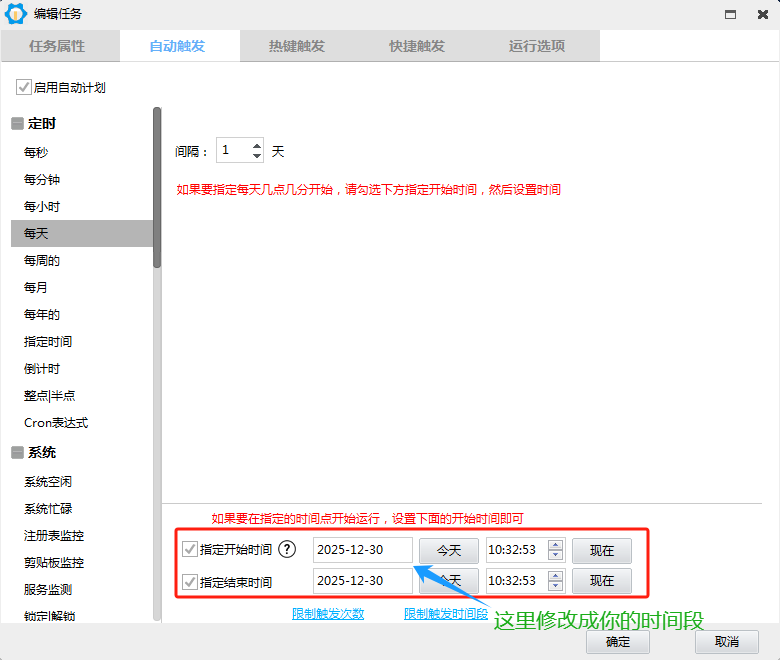Screen dimensions: 780x660
Task: Increase the 间隔 days spinner value
Action: pyautogui.click(x=257, y=145)
